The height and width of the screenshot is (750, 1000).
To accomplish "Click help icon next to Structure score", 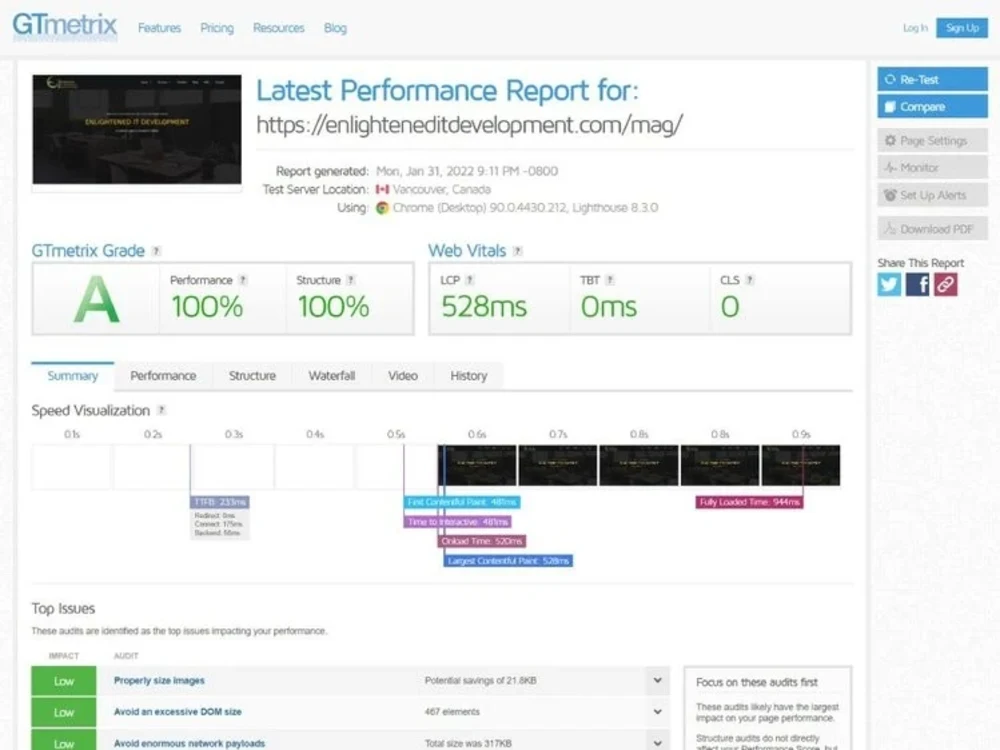I will [350, 280].
